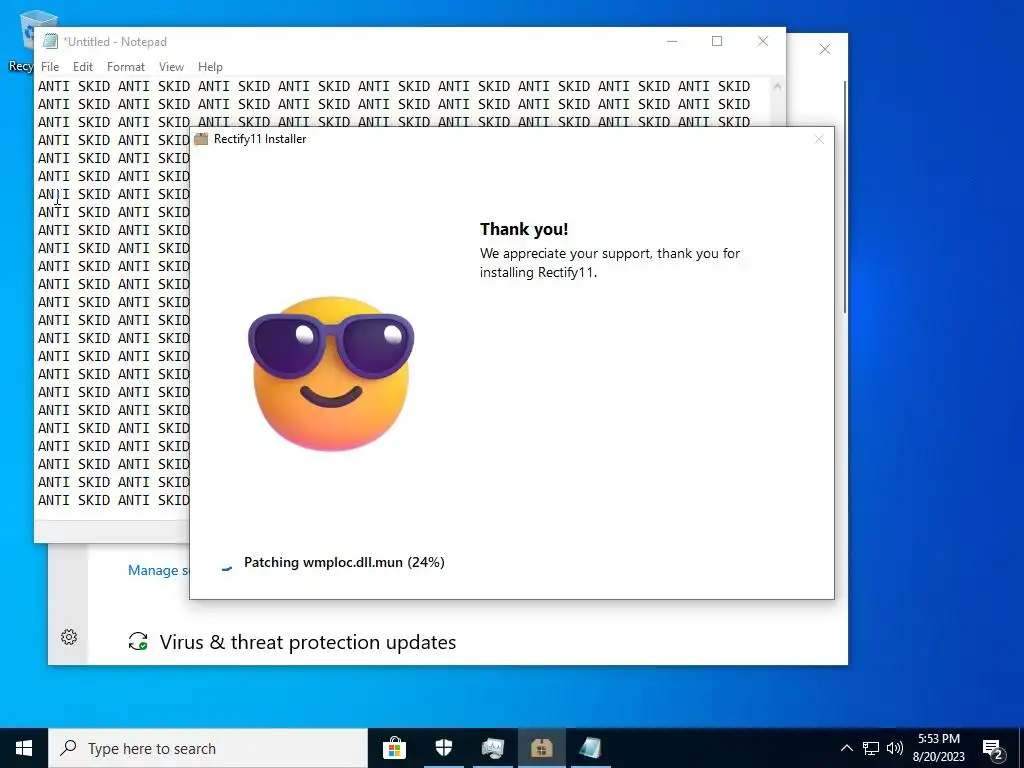1024x768 pixels.
Task: Click the Notepad icon in its title bar
Action: pos(50,41)
